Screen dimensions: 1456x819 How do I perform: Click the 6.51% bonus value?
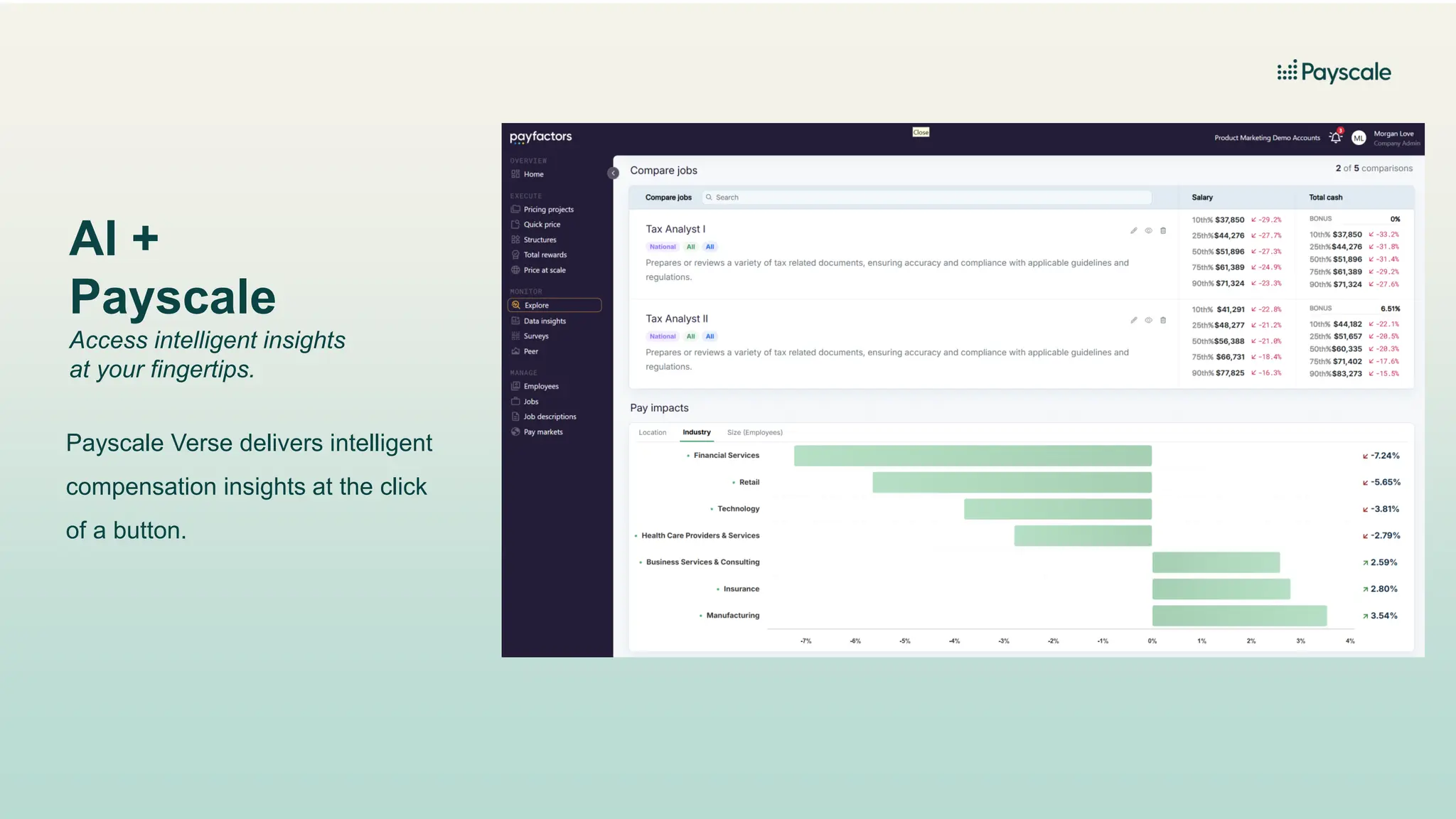pos(1390,309)
